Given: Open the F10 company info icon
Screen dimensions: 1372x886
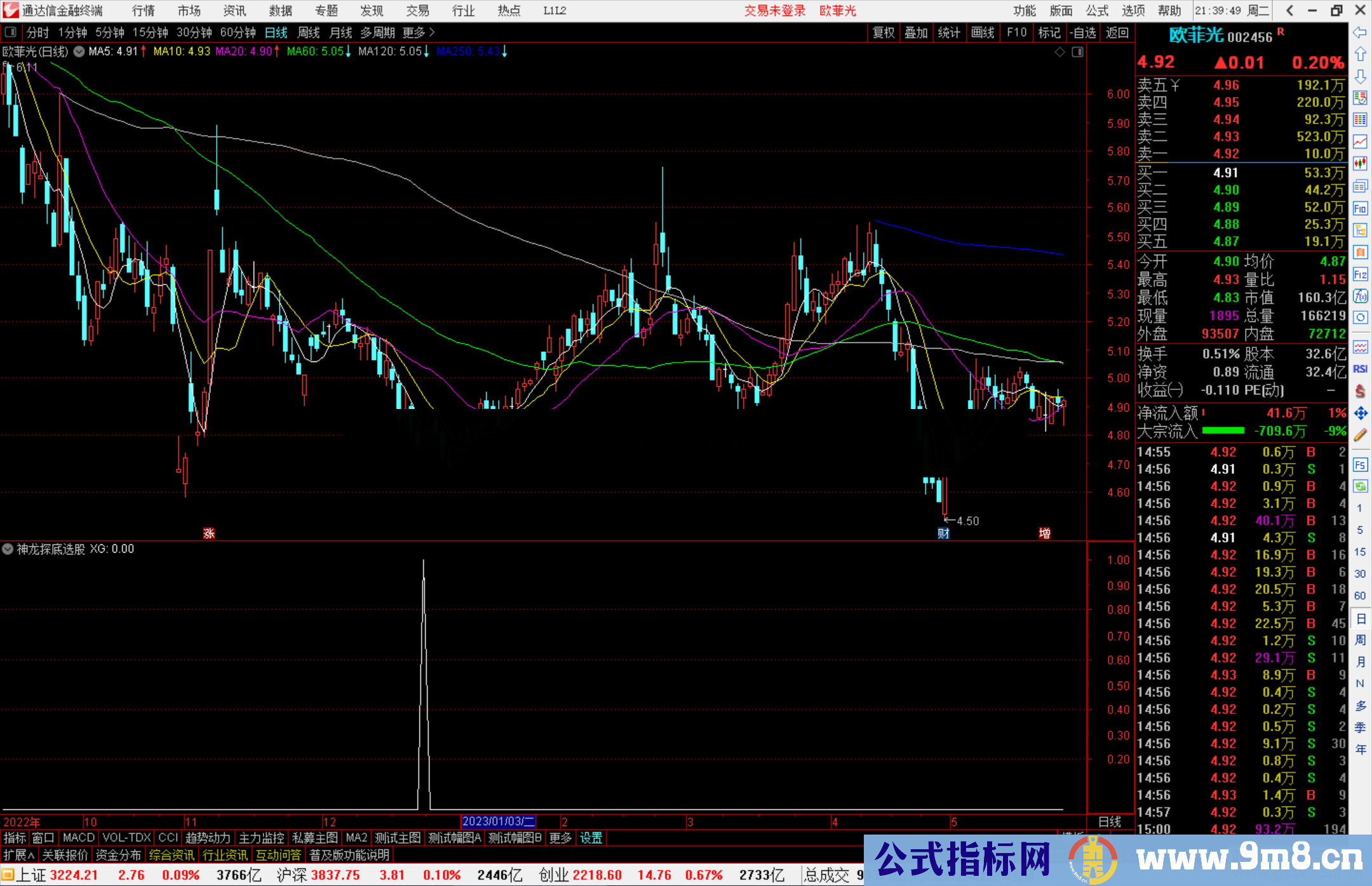Looking at the screenshot, I should (x=1360, y=208).
